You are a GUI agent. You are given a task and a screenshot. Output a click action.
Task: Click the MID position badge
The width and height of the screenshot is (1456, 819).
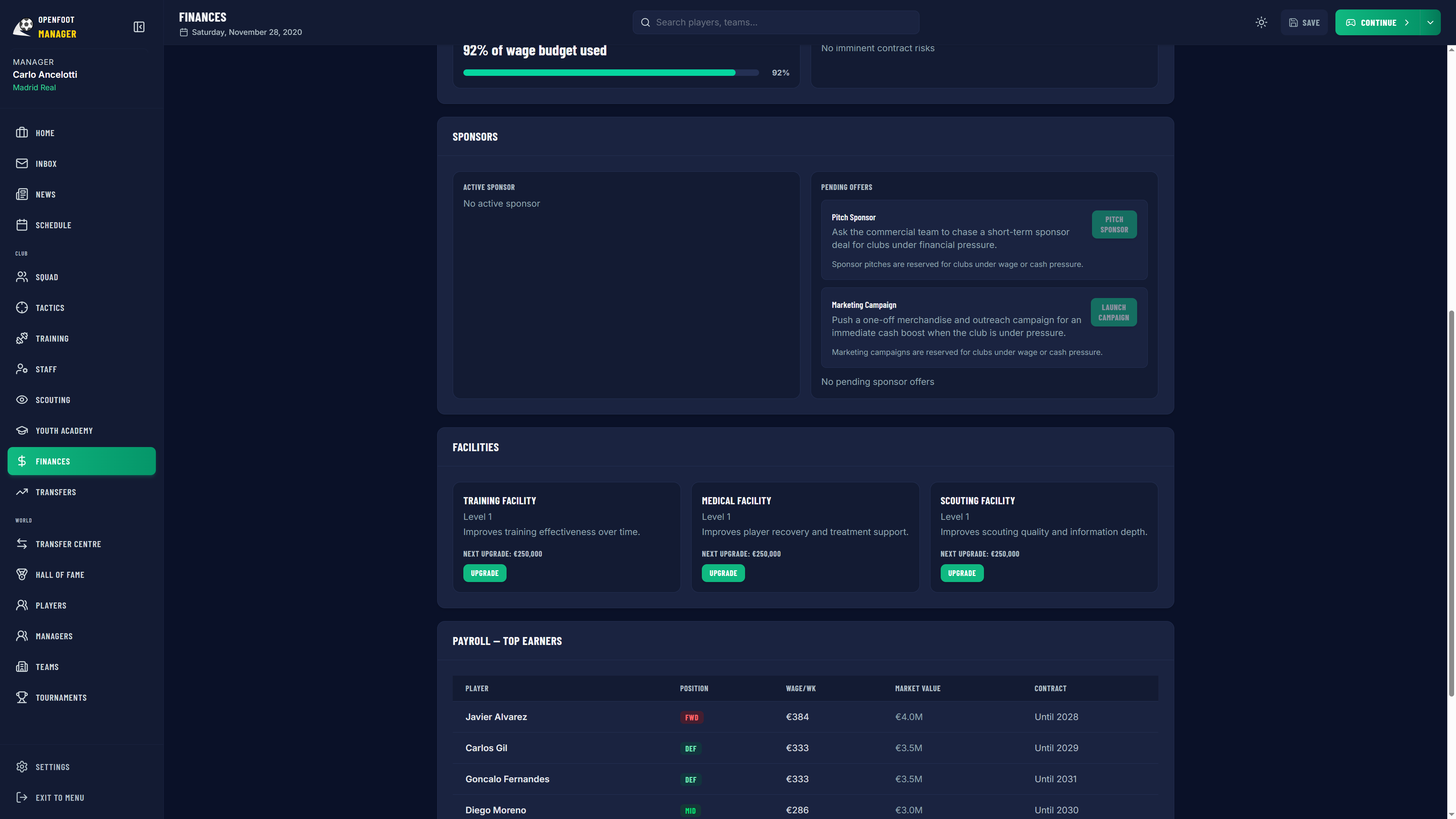point(690,811)
